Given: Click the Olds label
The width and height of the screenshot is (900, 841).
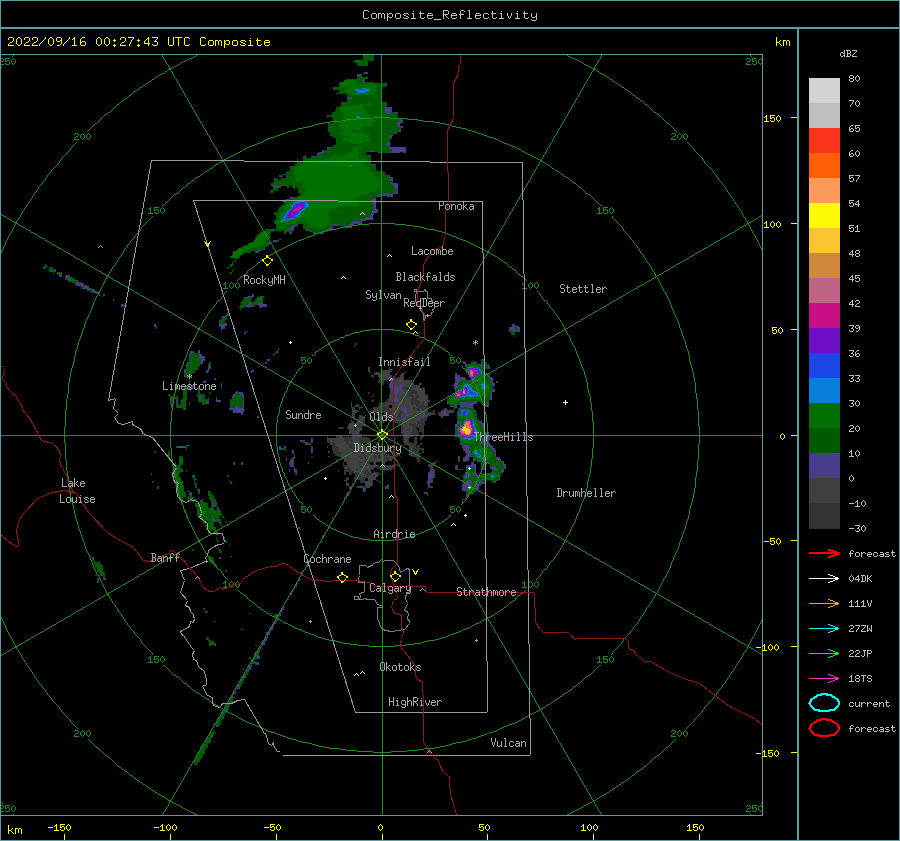Looking at the screenshot, I should (x=381, y=417).
